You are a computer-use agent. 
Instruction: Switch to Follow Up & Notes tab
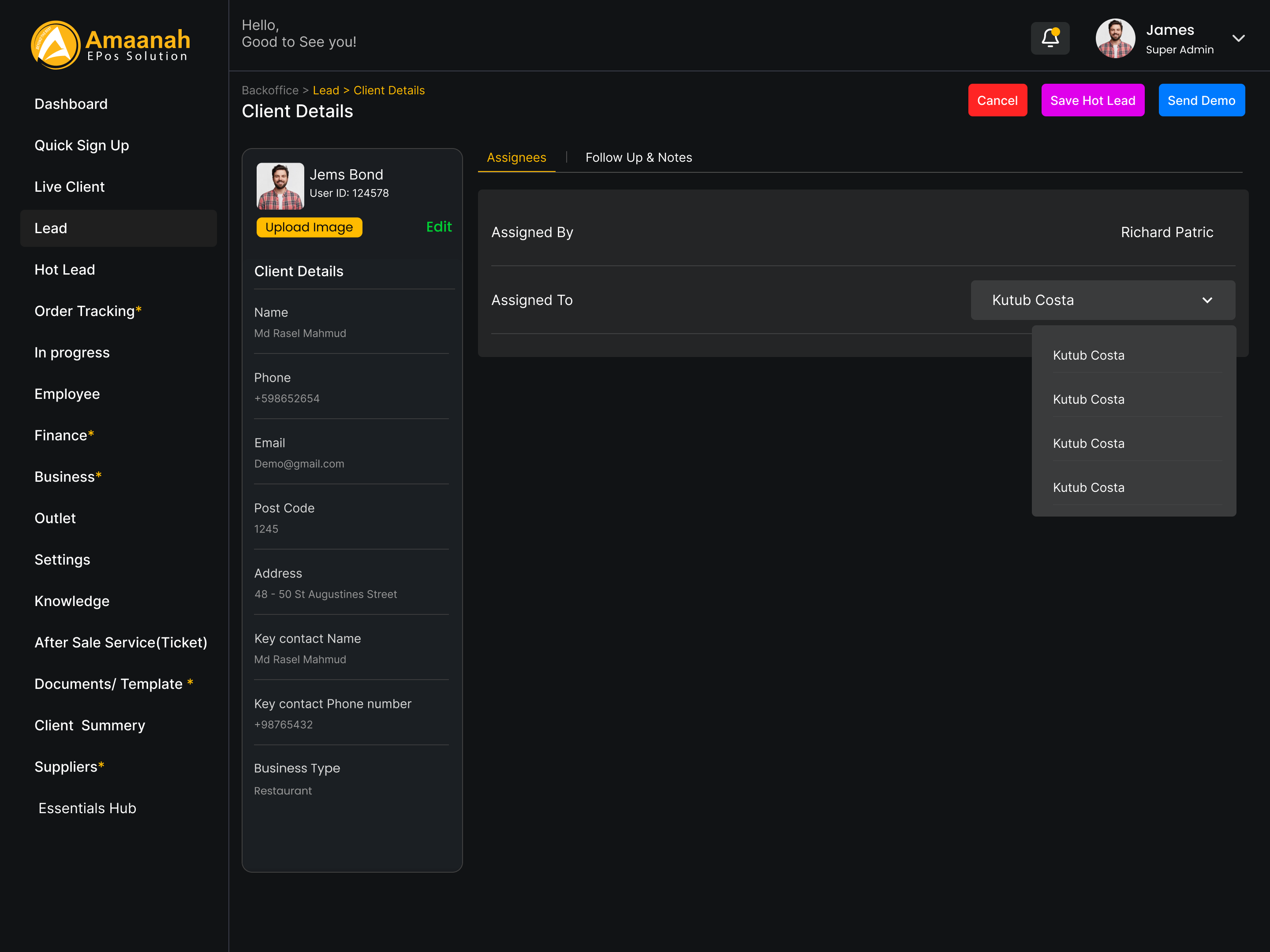tap(638, 157)
